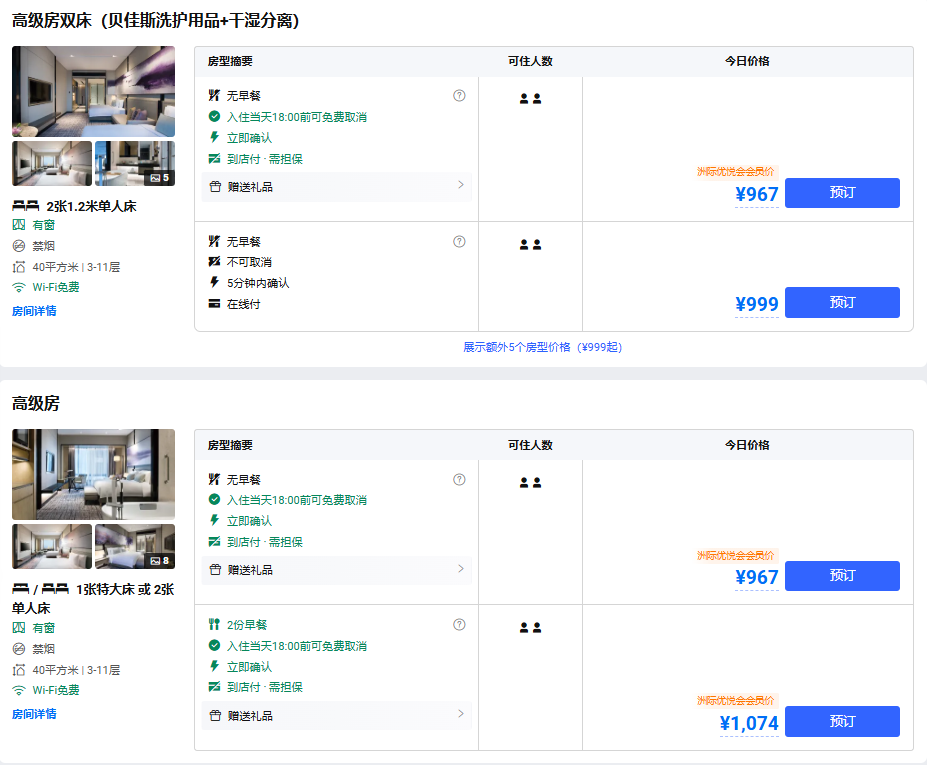Click gift icon in first 赠送礼品 row

point(214,187)
